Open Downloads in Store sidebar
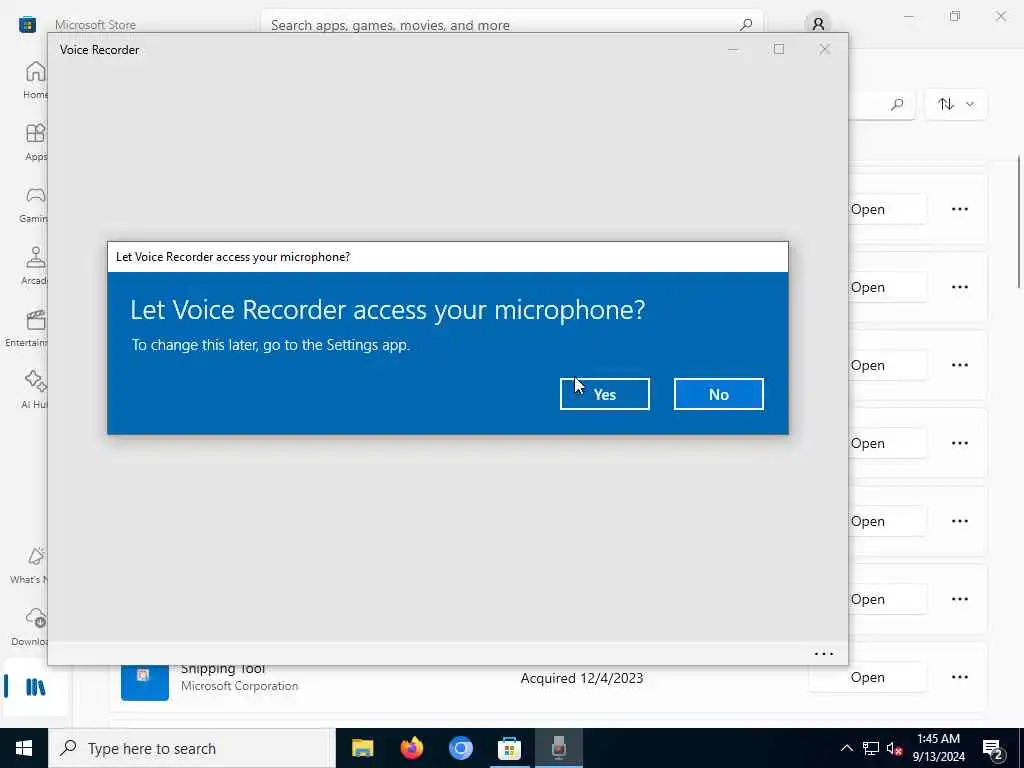 click(30, 627)
